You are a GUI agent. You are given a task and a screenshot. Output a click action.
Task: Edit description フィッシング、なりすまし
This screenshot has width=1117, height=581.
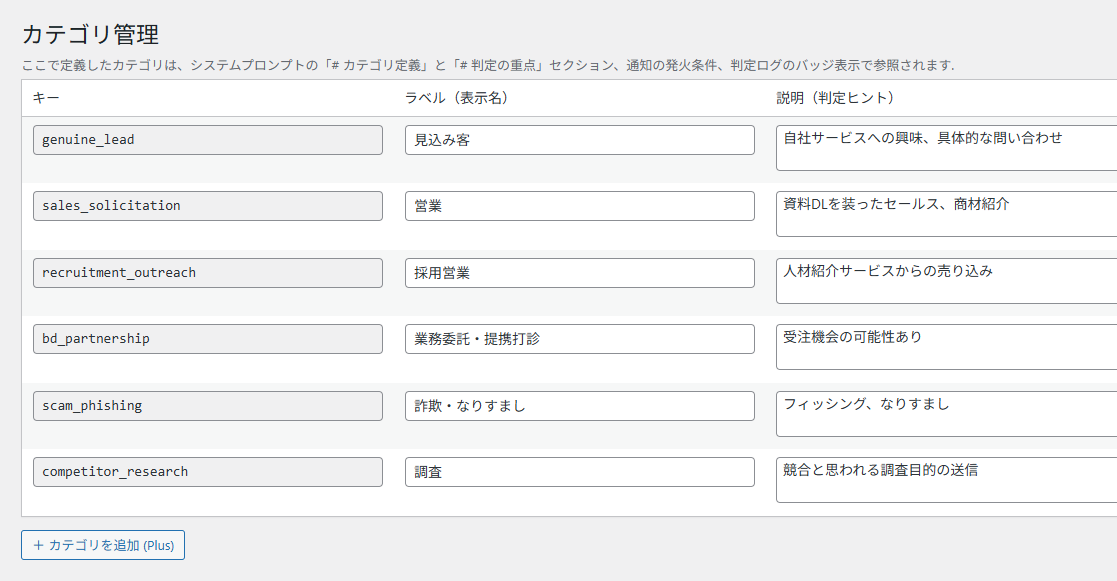[947, 414]
